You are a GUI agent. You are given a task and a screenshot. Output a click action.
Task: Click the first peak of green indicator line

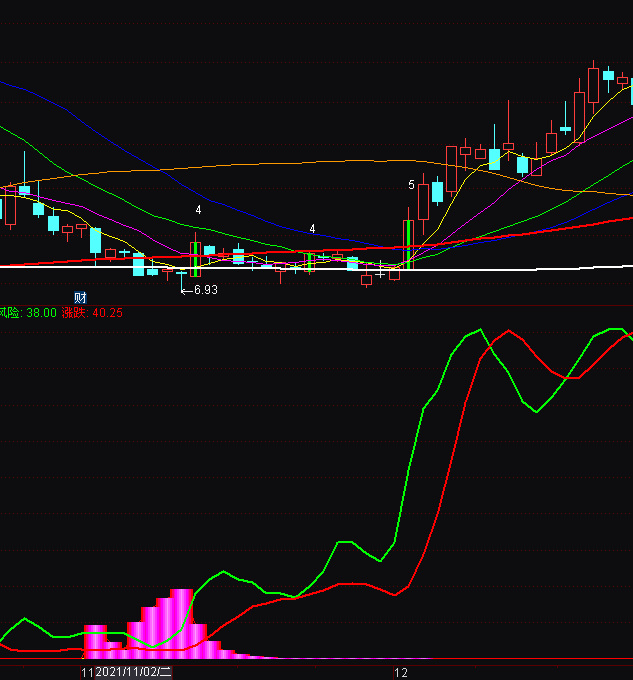[480, 329]
